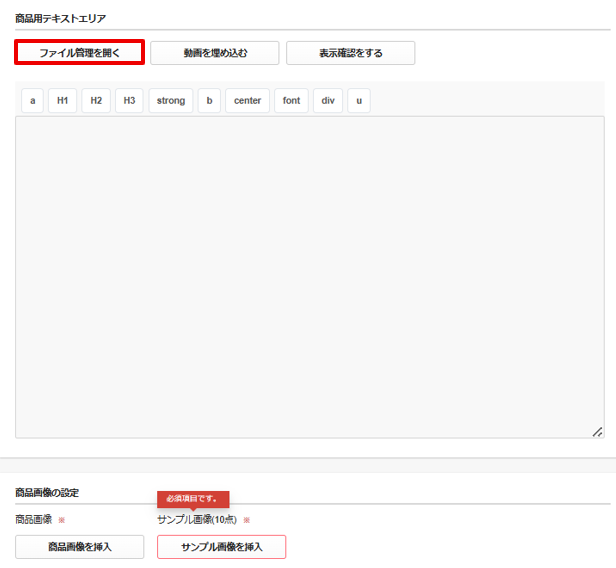Insert a 'center' alignment tag
The image size is (616, 568).
click(x=247, y=101)
